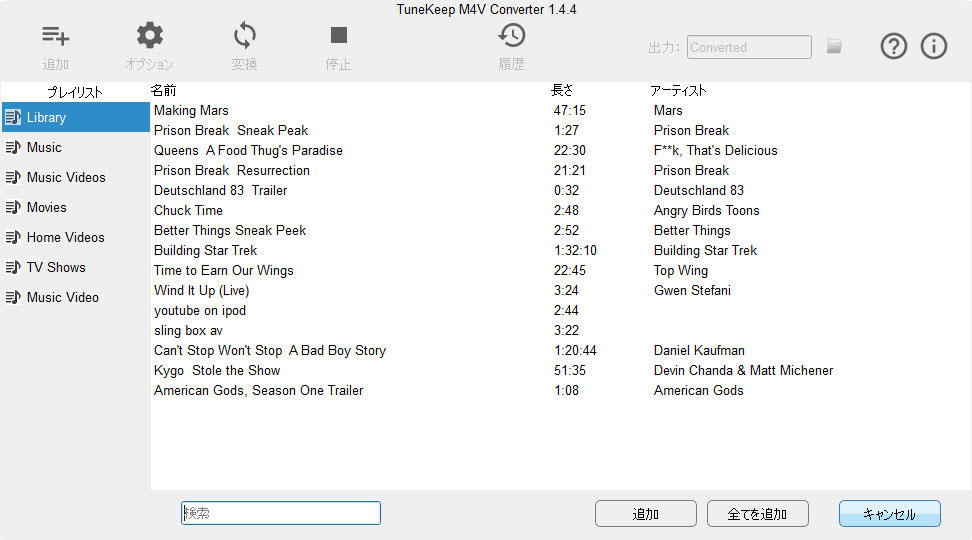Select 'Prison Break Resurrection' row
Viewport: 972px width, 540px height.
560,170
